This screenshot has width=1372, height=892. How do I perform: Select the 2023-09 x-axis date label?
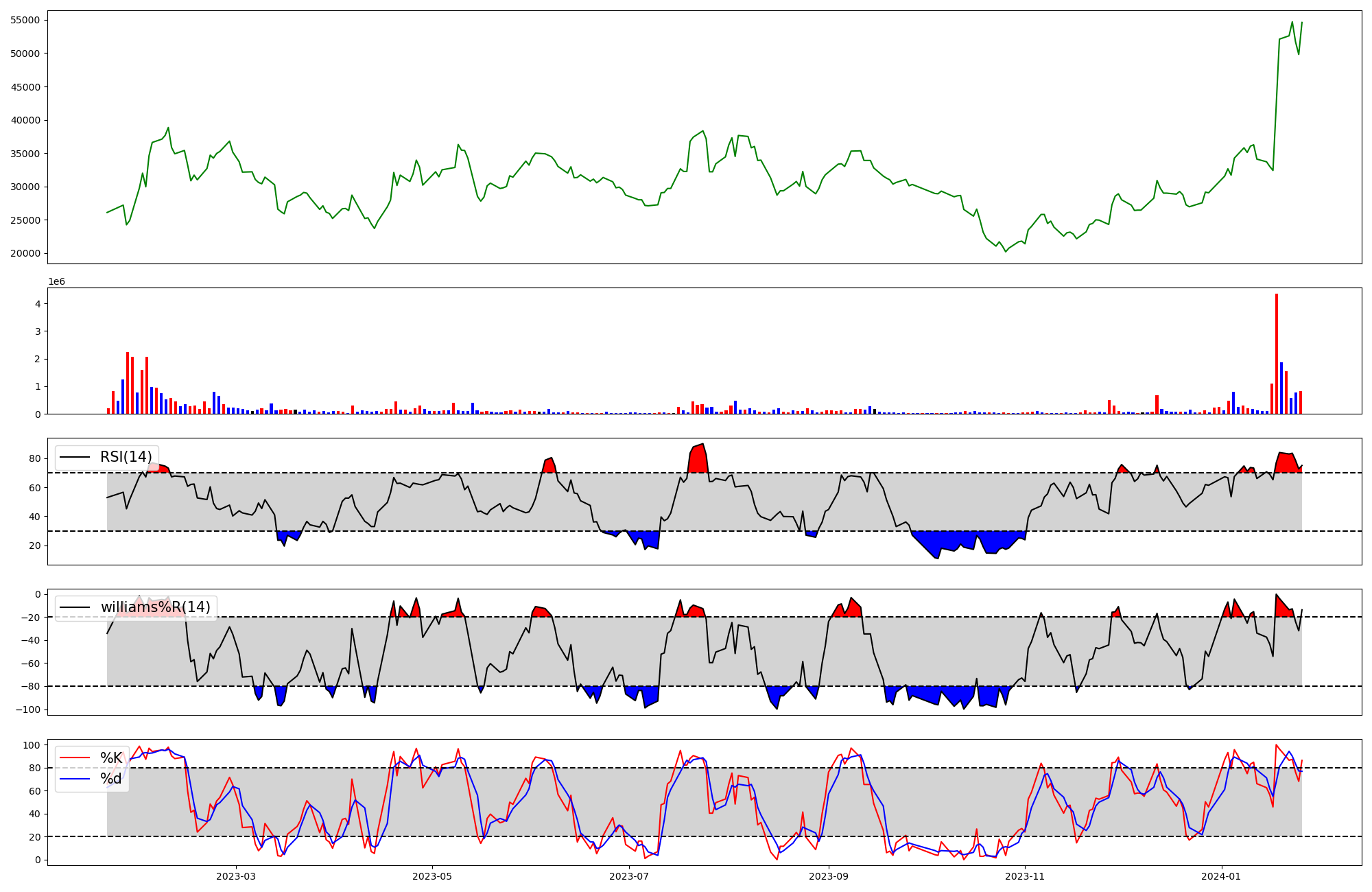829,876
